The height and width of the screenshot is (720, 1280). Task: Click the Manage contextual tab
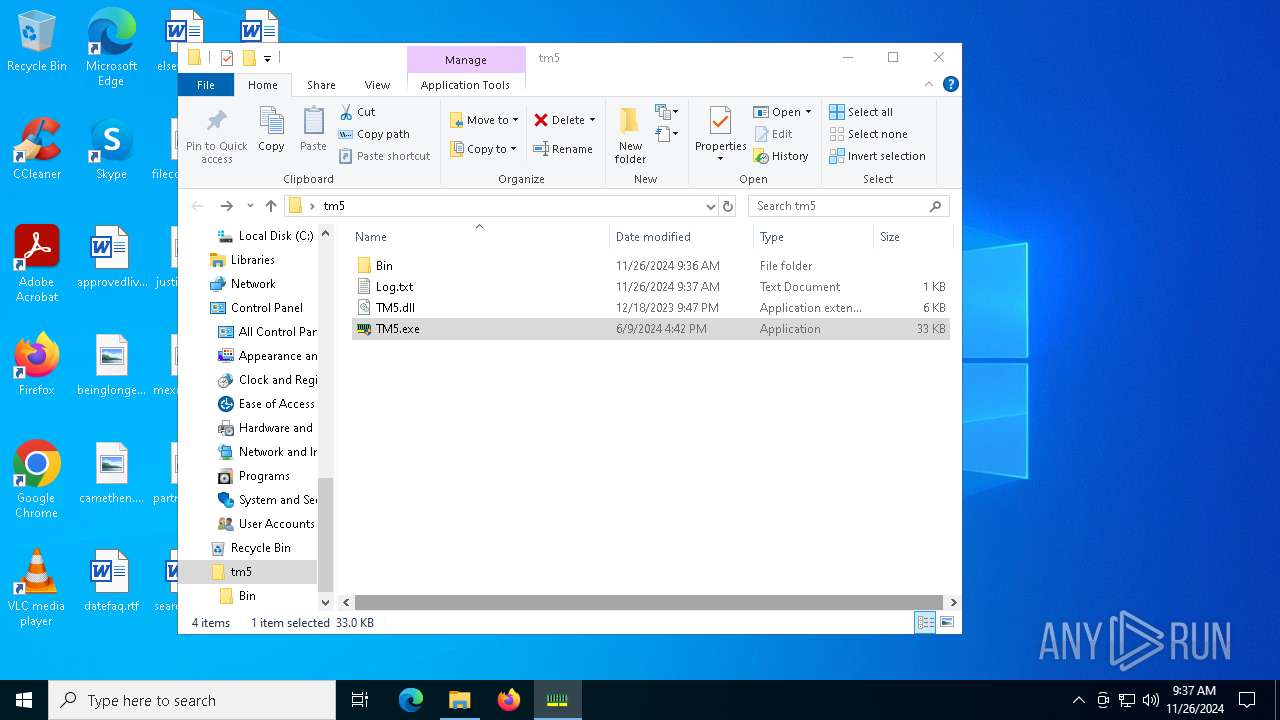coord(466,60)
